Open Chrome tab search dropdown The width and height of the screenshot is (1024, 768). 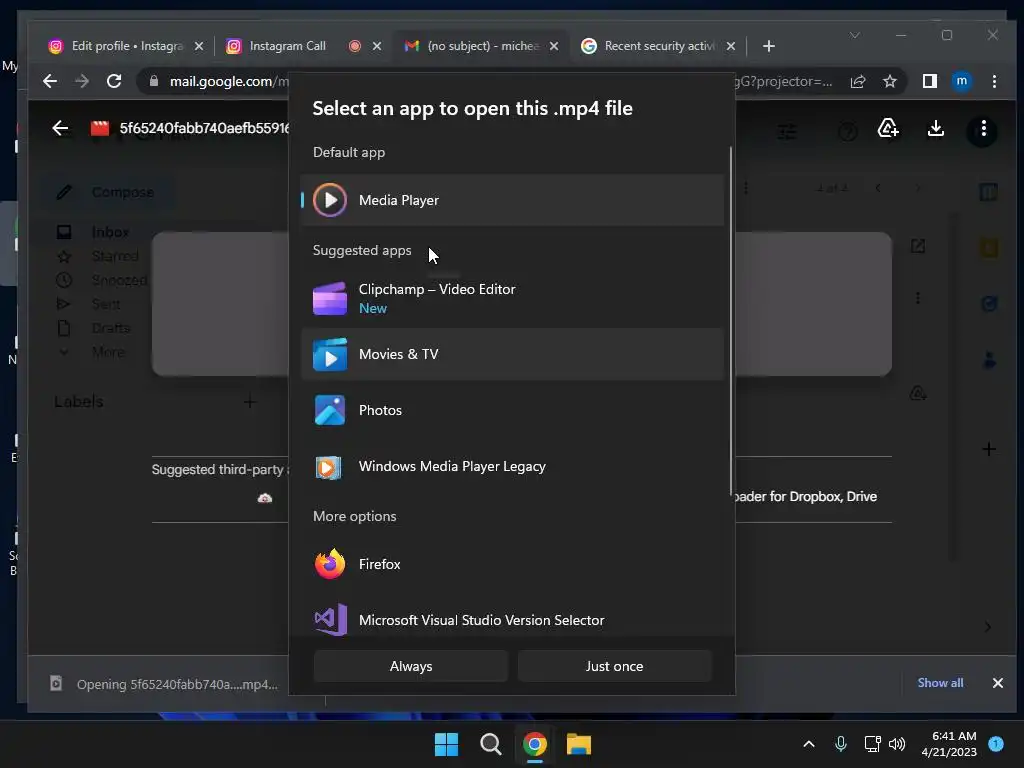point(854,35)
